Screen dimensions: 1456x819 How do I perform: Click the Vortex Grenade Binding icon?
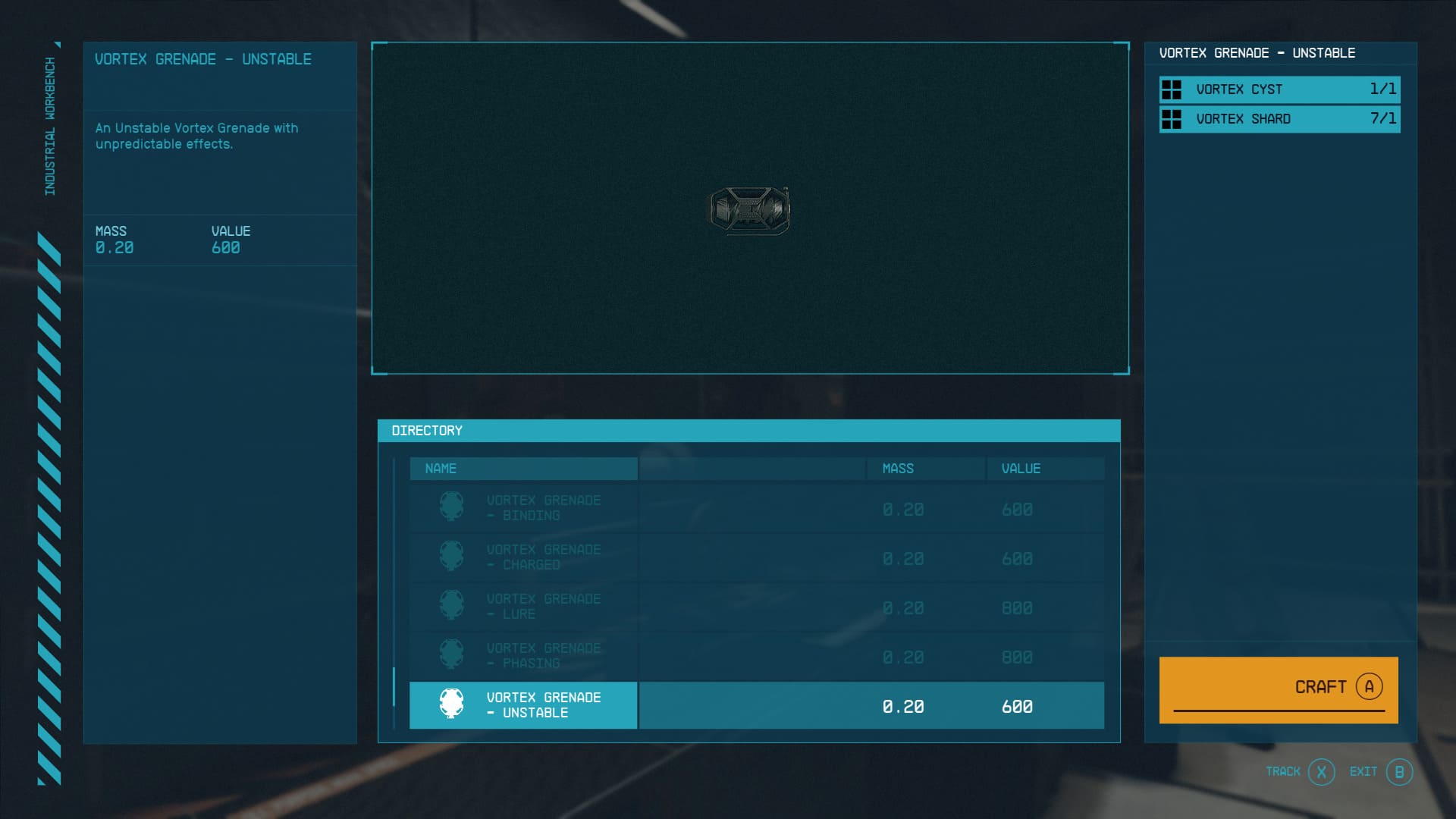point(451,507)
